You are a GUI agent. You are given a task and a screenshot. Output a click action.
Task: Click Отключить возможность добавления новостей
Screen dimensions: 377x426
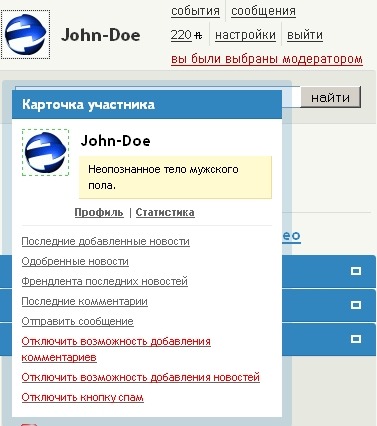tap(141, 377)
